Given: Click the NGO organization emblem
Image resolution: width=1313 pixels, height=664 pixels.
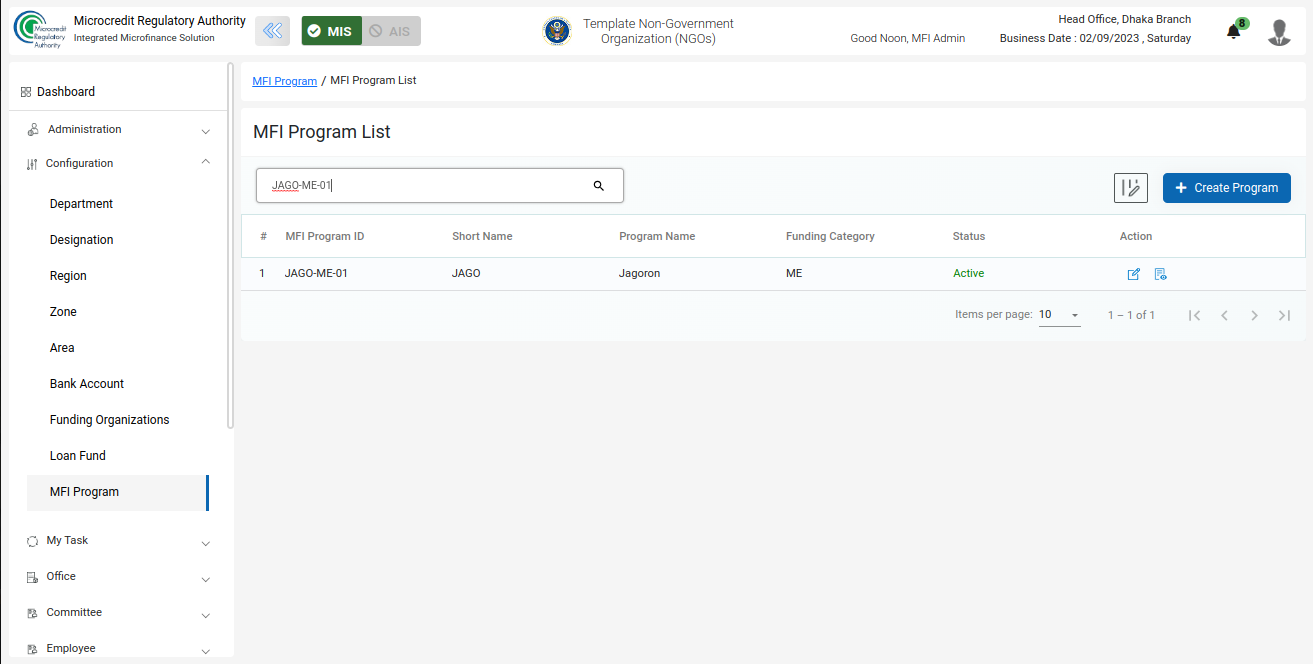Looking at the screenshot, I should pos(557,31).
